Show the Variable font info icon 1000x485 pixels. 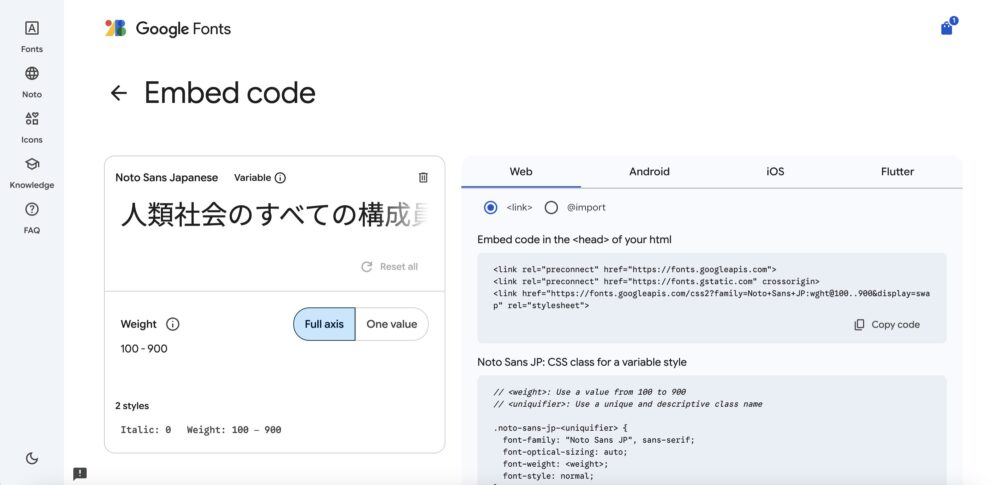click(280, 178)
